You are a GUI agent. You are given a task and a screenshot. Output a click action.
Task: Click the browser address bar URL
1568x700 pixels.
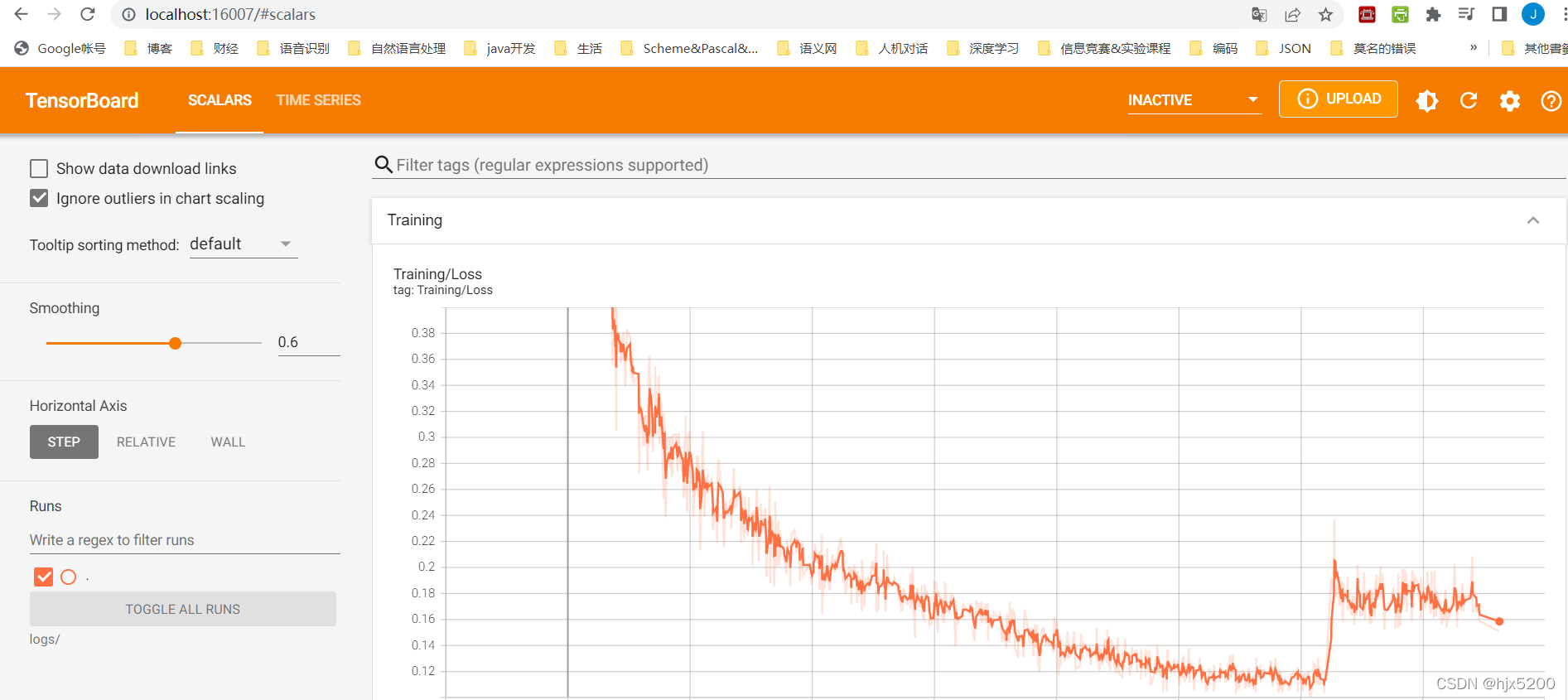pos(230,14)
